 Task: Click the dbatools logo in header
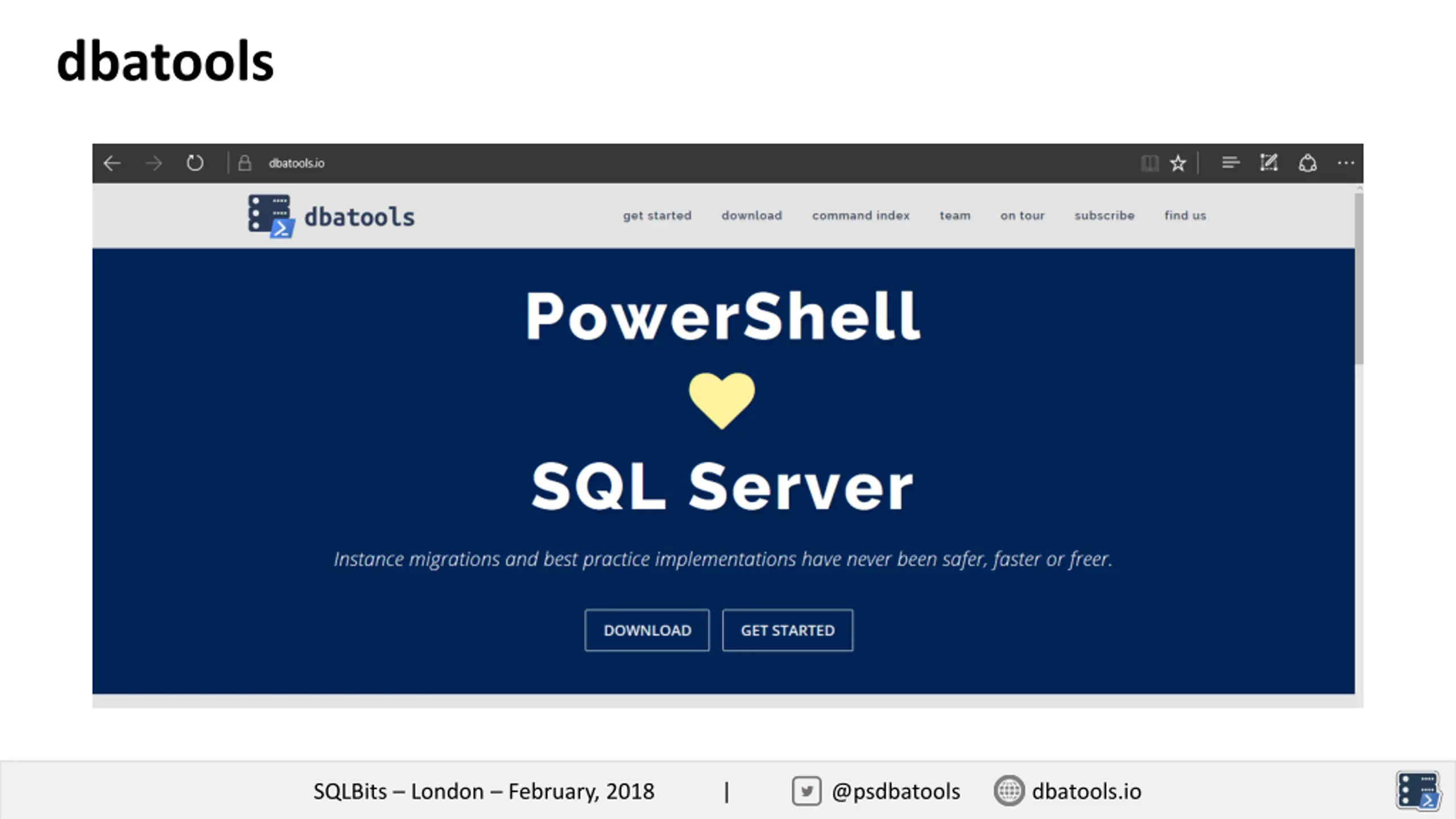[331, 216]
